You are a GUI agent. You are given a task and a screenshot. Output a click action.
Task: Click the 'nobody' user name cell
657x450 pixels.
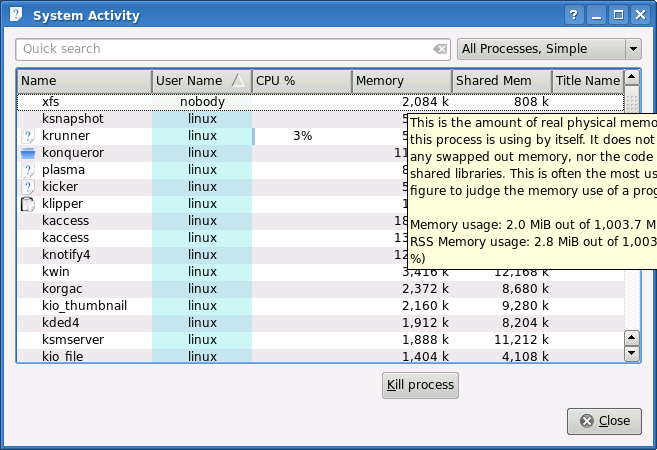click(202, 102)
